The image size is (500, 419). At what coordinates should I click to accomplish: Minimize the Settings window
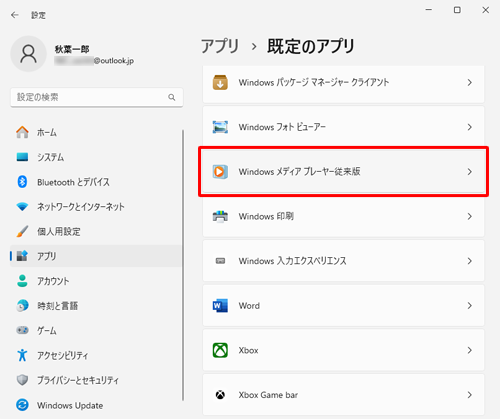tap(429, 10)
